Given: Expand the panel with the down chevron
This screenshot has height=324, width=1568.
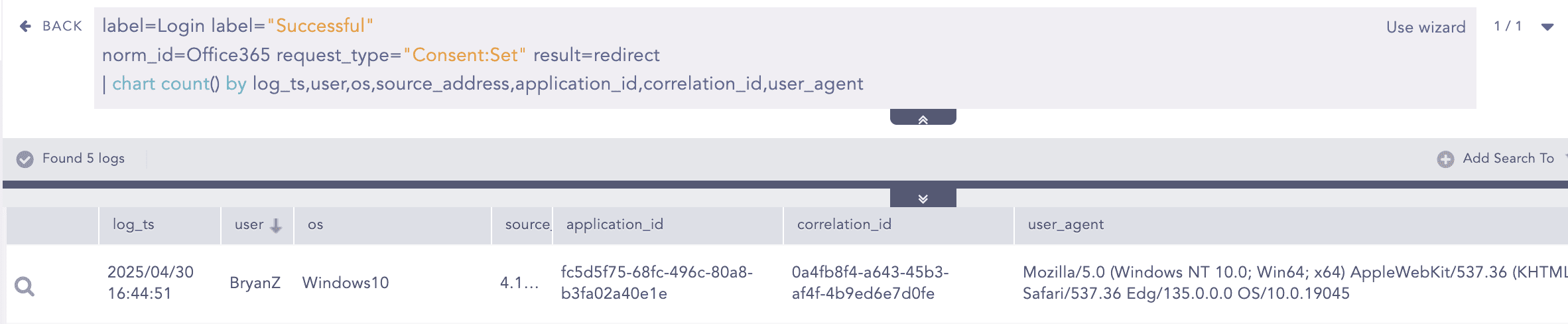Looking at the screenshot, I should click(x=923, y=199).
